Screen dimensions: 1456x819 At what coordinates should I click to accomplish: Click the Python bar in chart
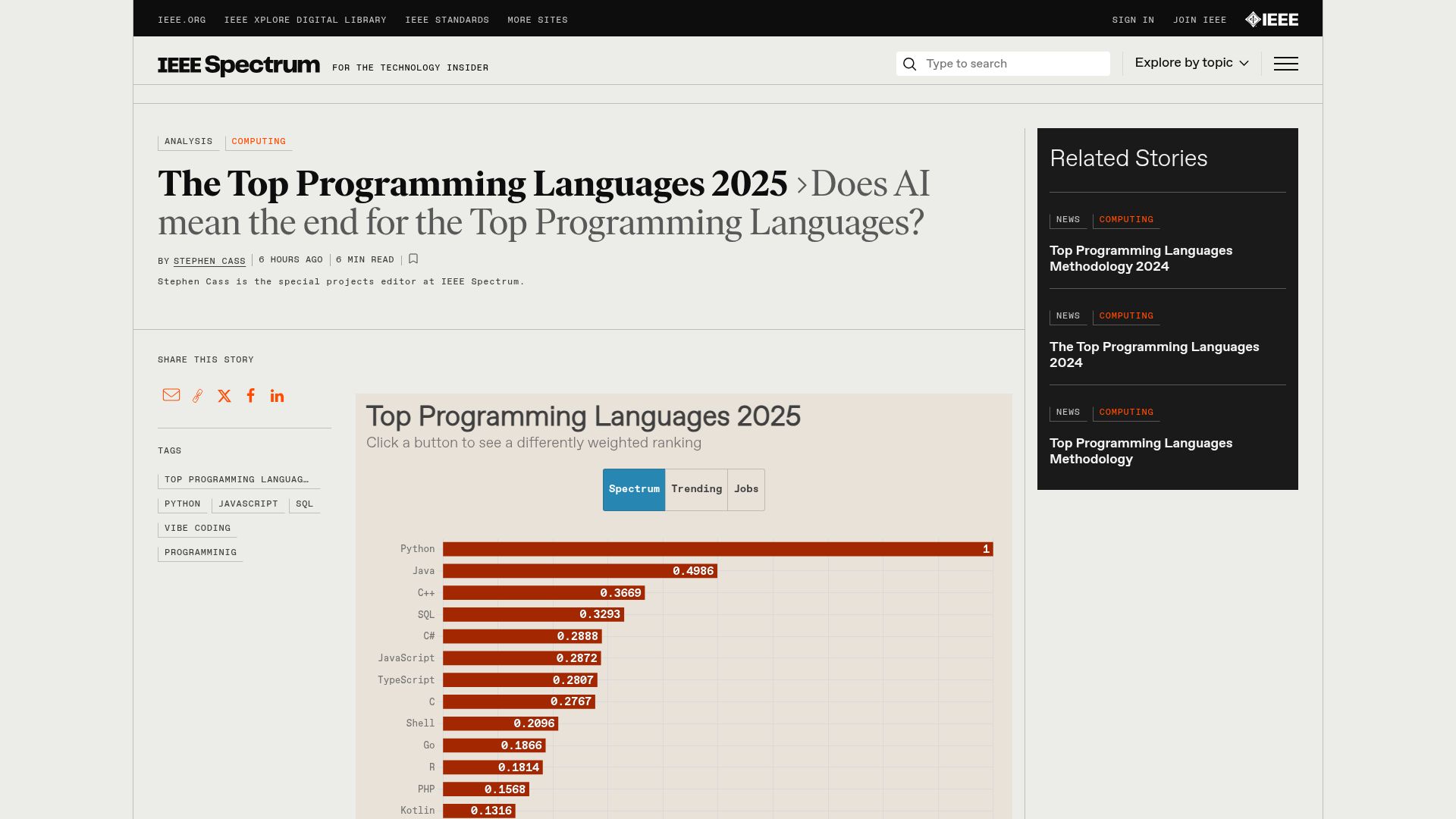(x=718, y=549)
